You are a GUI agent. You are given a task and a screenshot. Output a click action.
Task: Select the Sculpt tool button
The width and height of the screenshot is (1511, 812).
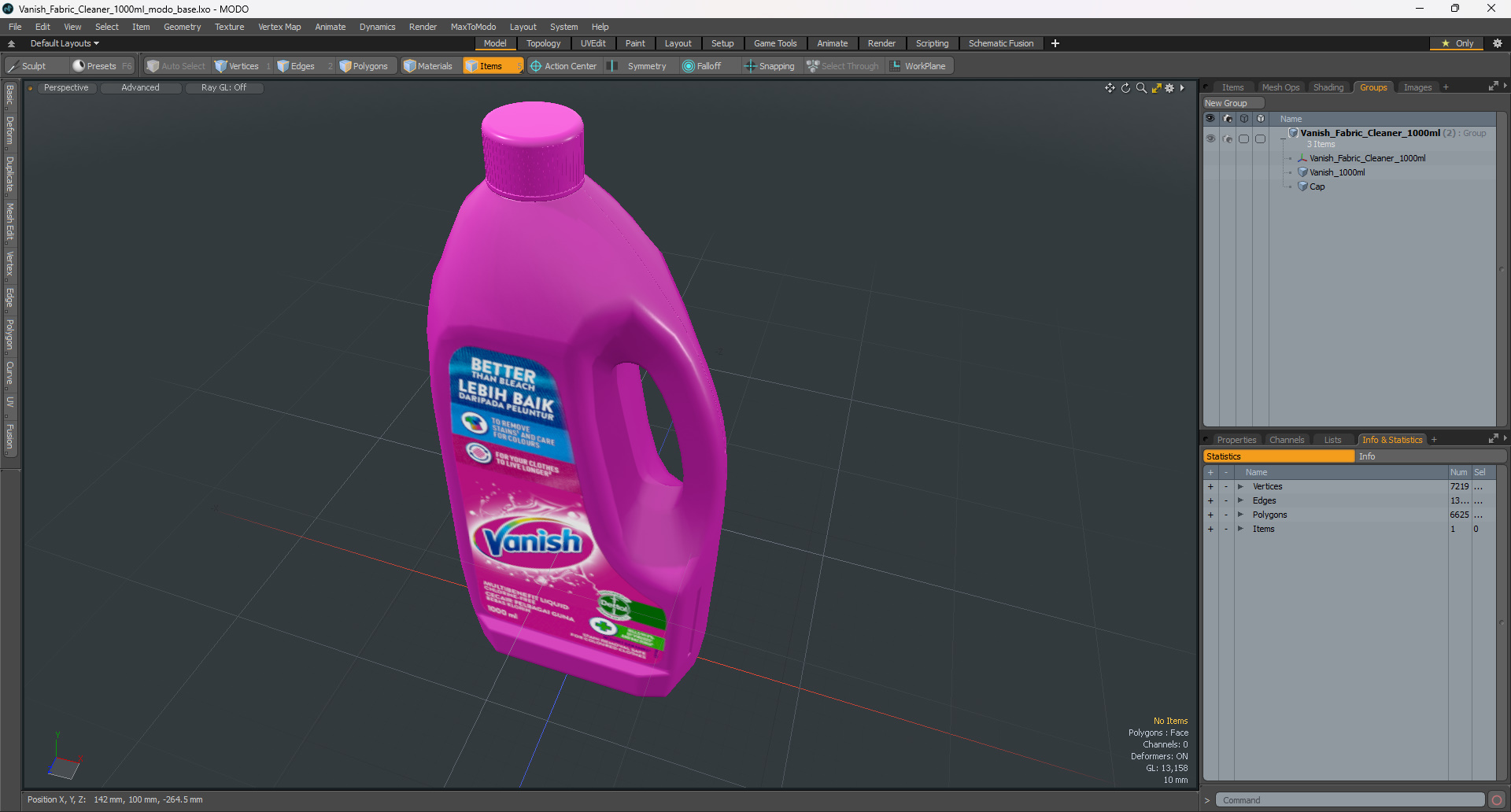pos(28,66)
